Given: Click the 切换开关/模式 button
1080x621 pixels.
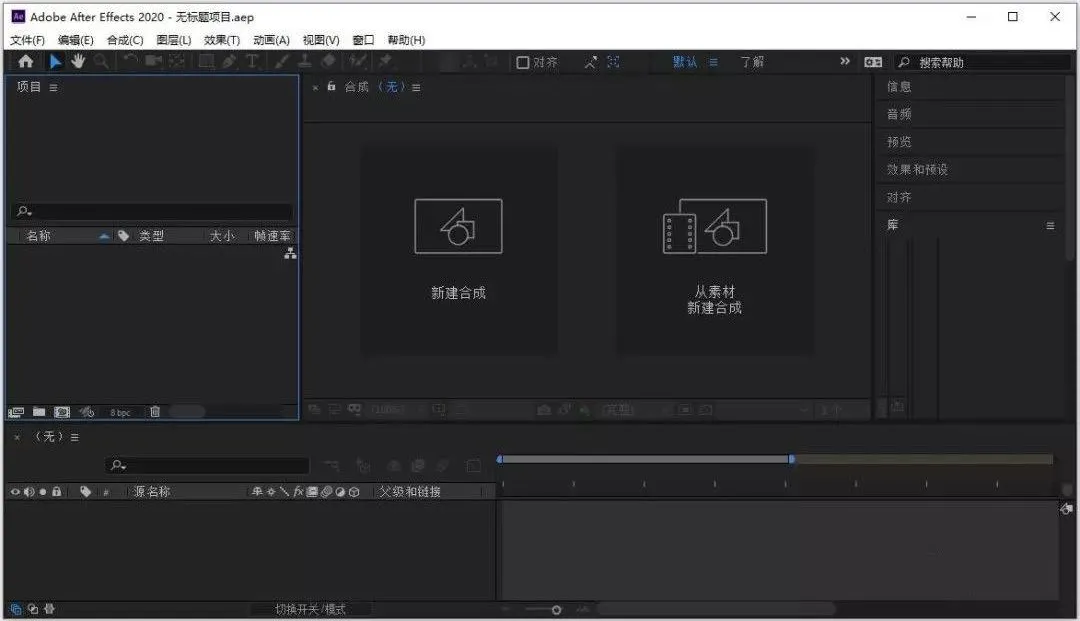Looking at the screenshot, I should (x=311, y=609).
